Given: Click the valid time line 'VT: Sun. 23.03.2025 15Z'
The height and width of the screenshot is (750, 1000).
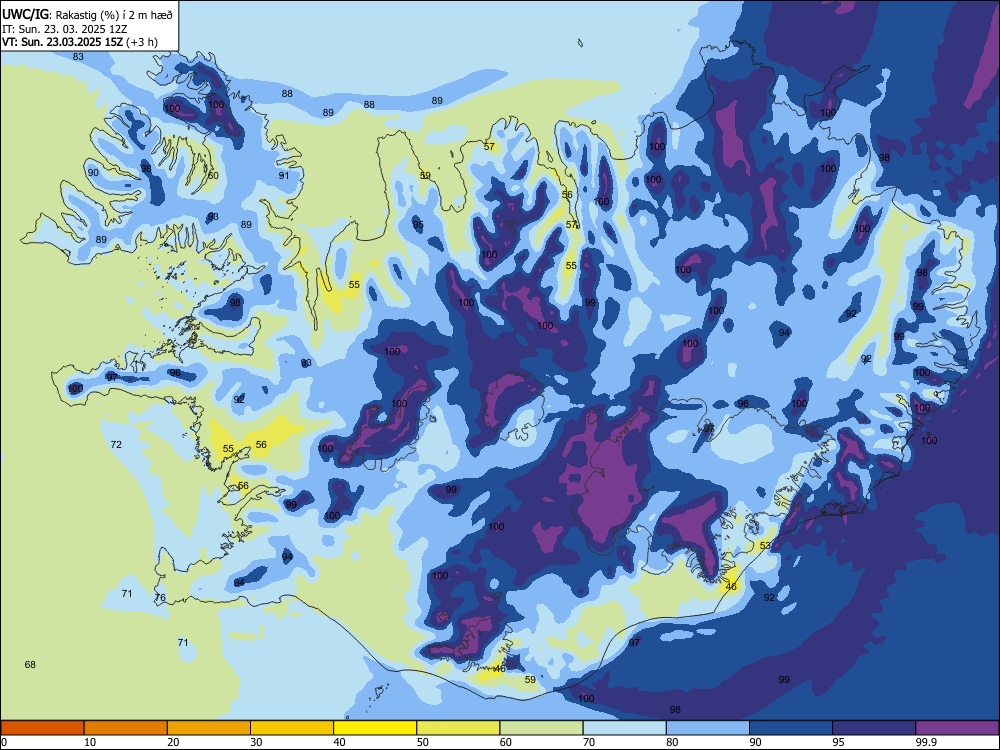Looking at the screenshot, I should [62, 42].
